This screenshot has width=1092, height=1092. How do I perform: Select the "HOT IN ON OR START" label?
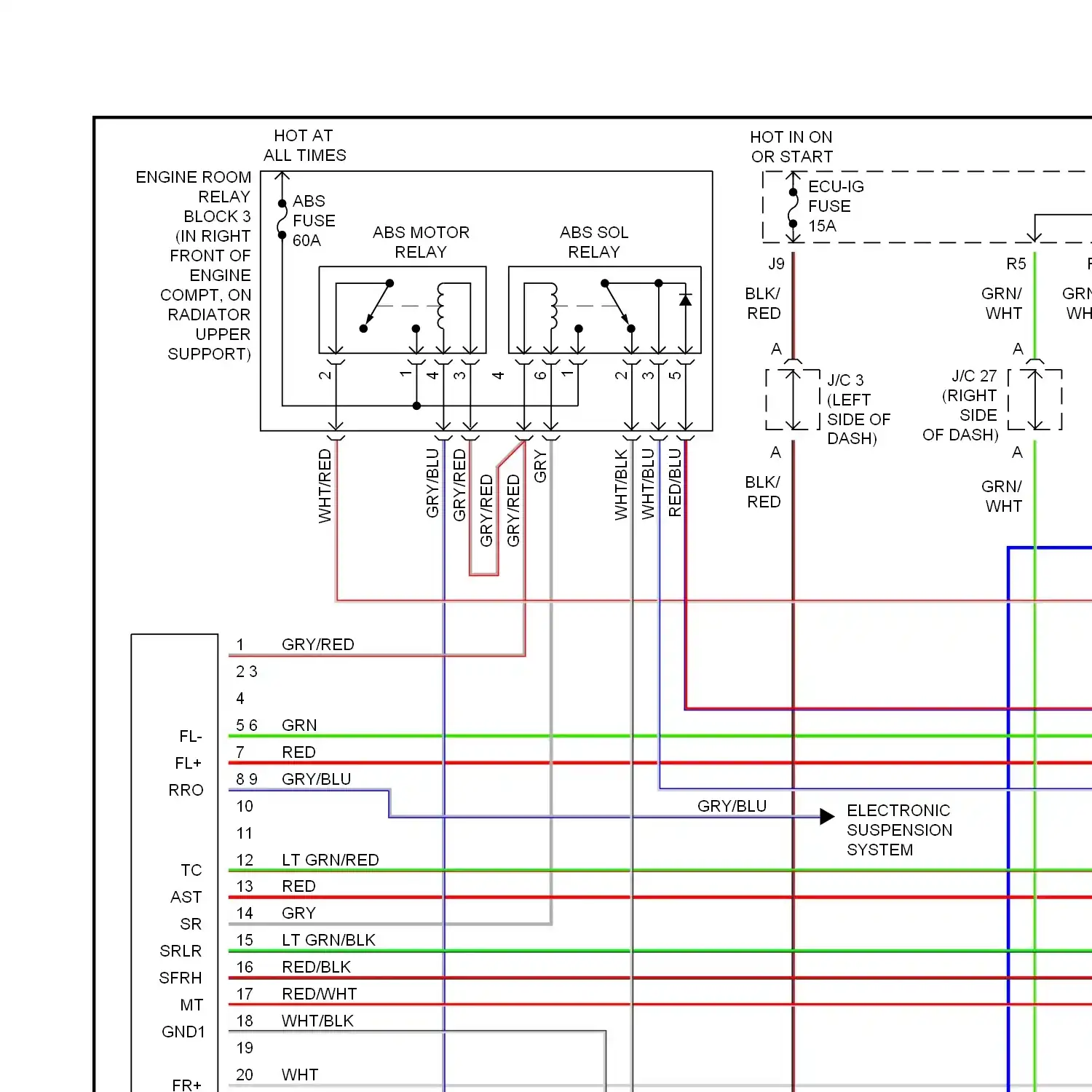click(791, 147)
